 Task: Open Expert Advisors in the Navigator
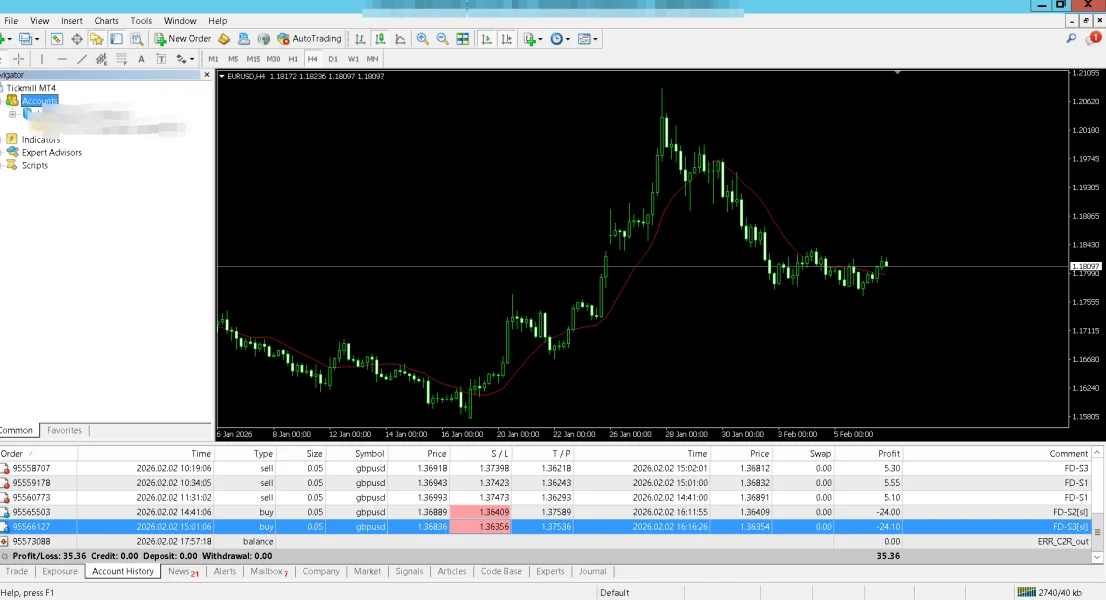51,152
